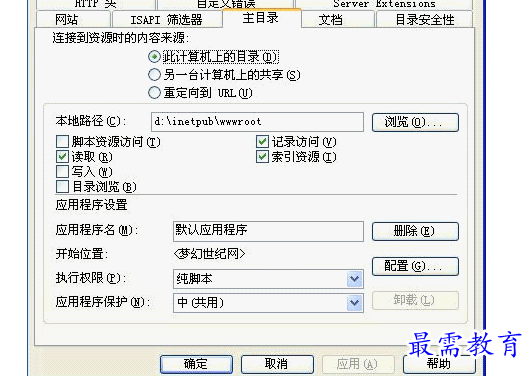Toggle 索引资源 checkbox
Screen dimensions: 530x376
pyautogui.click(x=262, y=157)
